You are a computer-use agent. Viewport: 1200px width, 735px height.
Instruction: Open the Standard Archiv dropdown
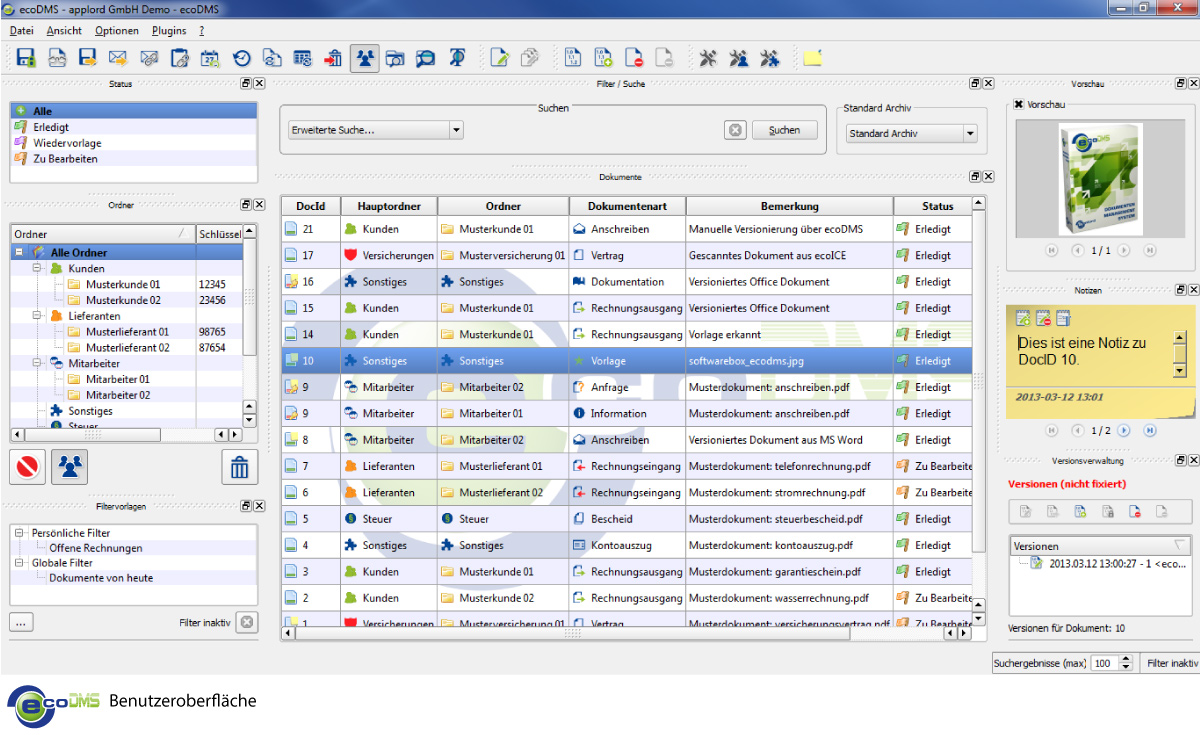click(x=969, y=133)
